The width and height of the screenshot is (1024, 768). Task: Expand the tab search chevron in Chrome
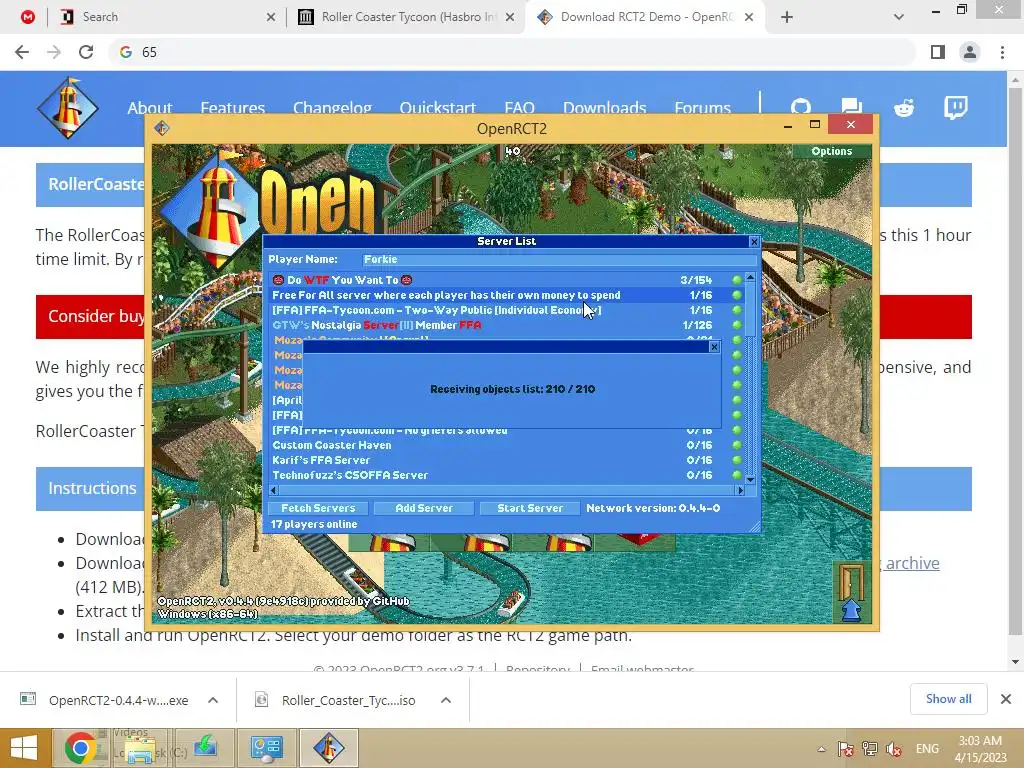point(899,17)
